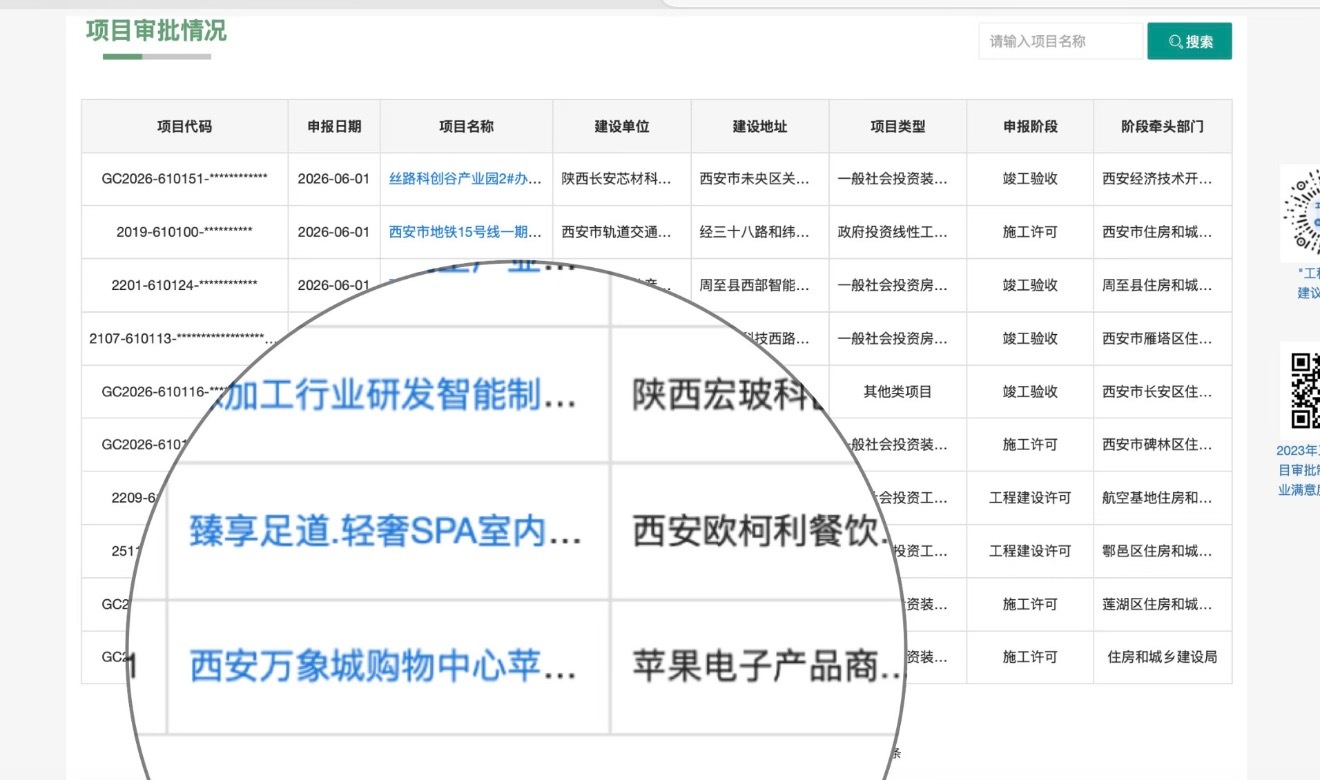Click the 住房和城乡建设局 department cell
This screenshot has width=1320, height=780.
pos(1163,657)
